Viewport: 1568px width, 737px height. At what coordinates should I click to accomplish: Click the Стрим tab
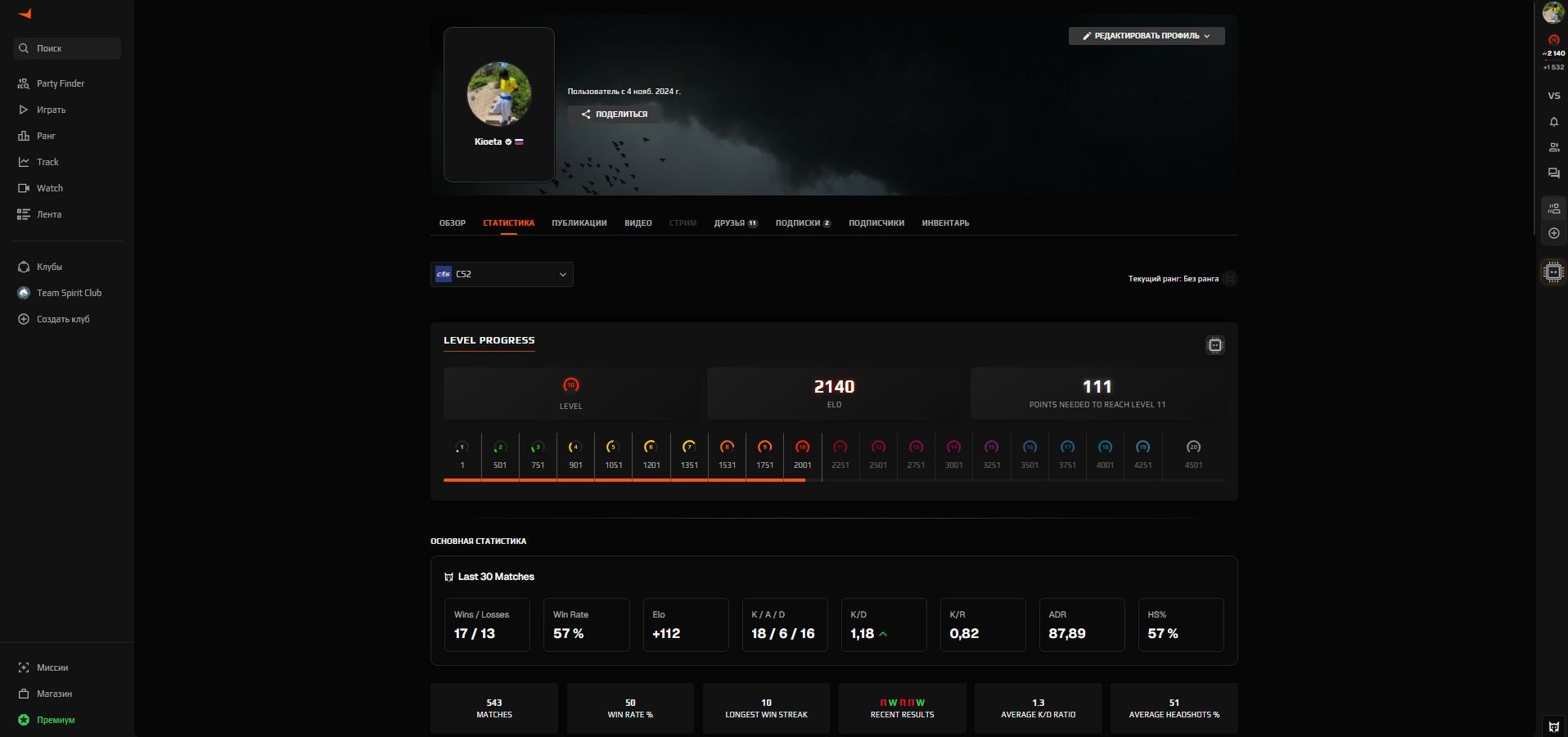click(x=683, y=222)
